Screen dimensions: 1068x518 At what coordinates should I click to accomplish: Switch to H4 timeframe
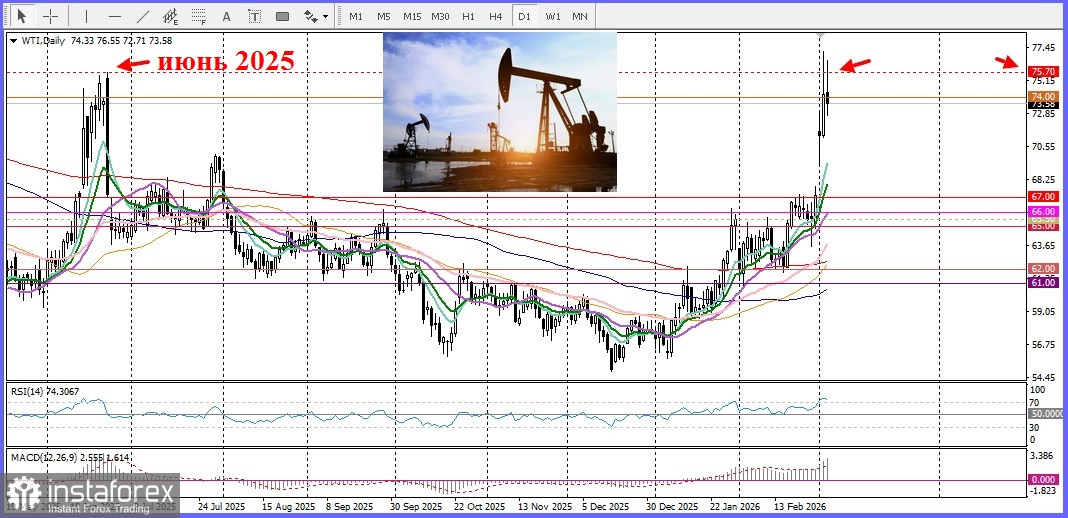tap(496, 16)
